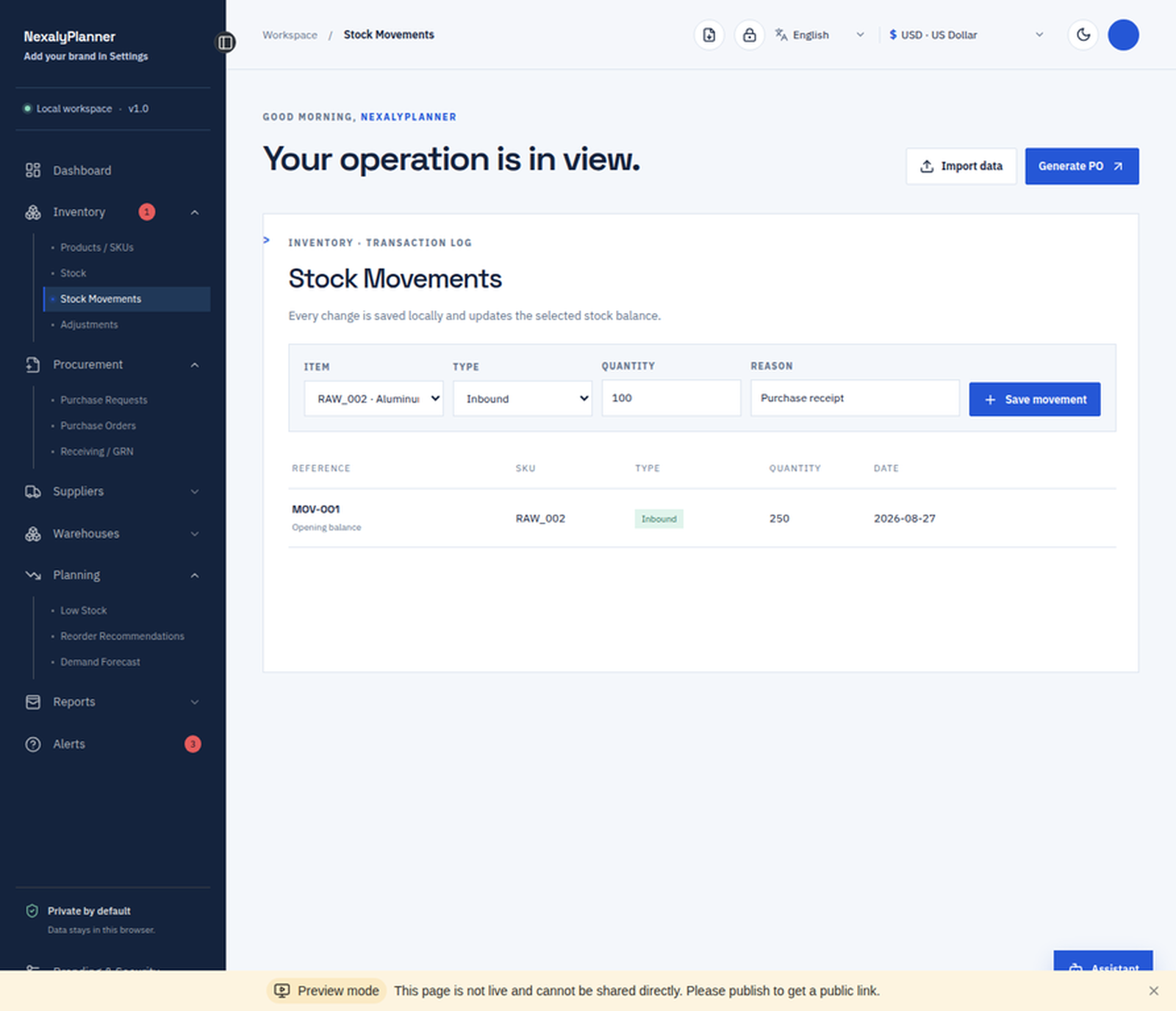Viewport: 1176px width, 1011px height.
Task: Expand the Reports section chevron
Action: tap(195, 702)
